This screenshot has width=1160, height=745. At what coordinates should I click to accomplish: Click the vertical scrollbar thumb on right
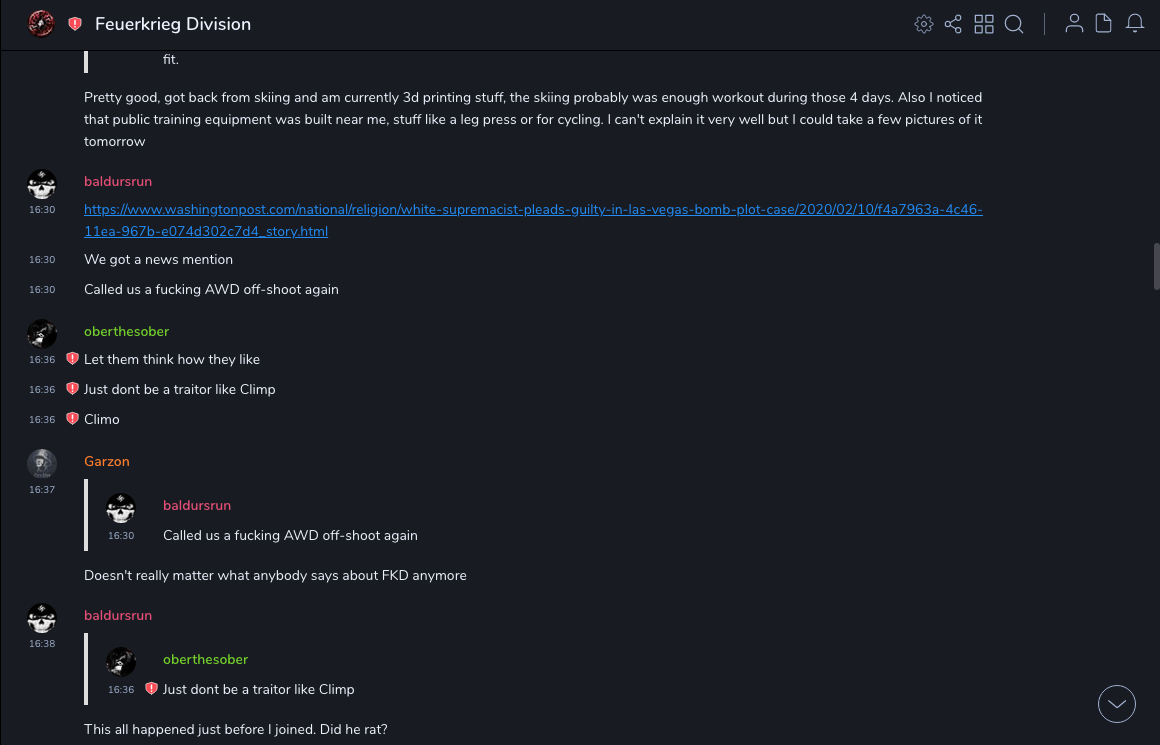(1156, 266)
